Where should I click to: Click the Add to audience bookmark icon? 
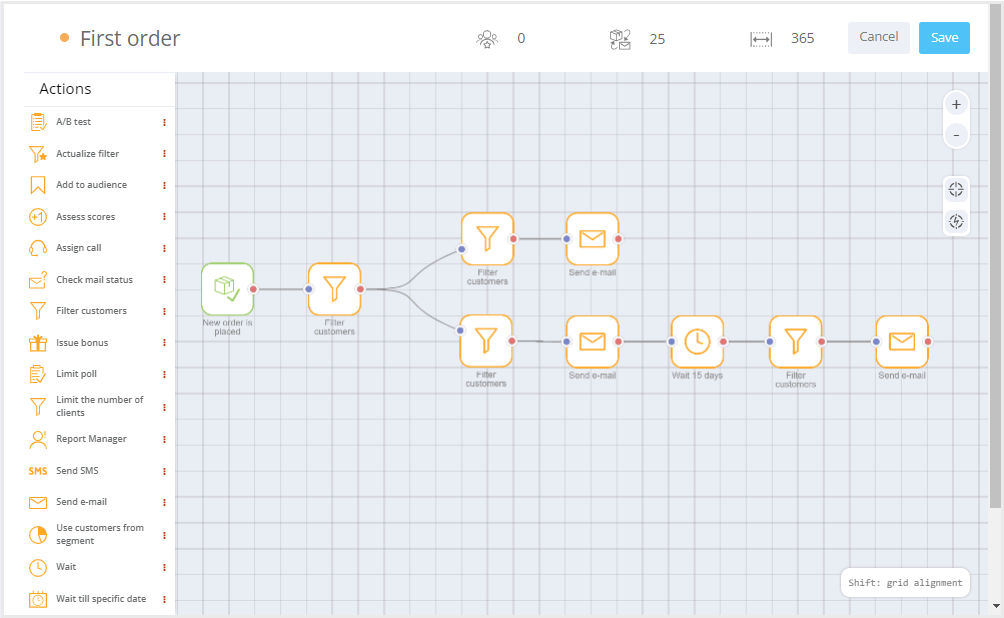coord(38,185)
